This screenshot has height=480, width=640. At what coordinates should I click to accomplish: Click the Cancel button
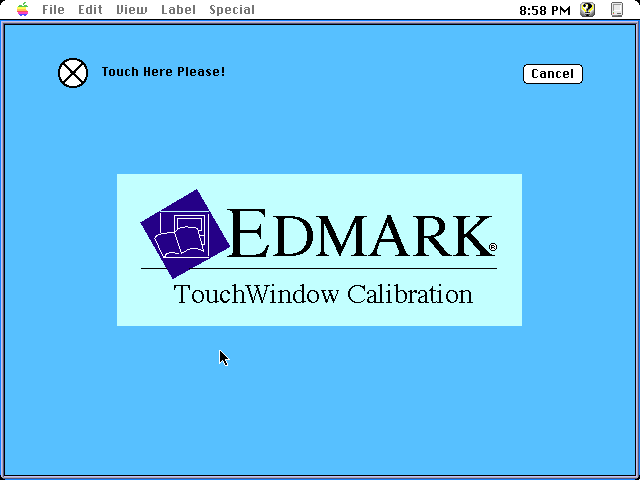553,74
